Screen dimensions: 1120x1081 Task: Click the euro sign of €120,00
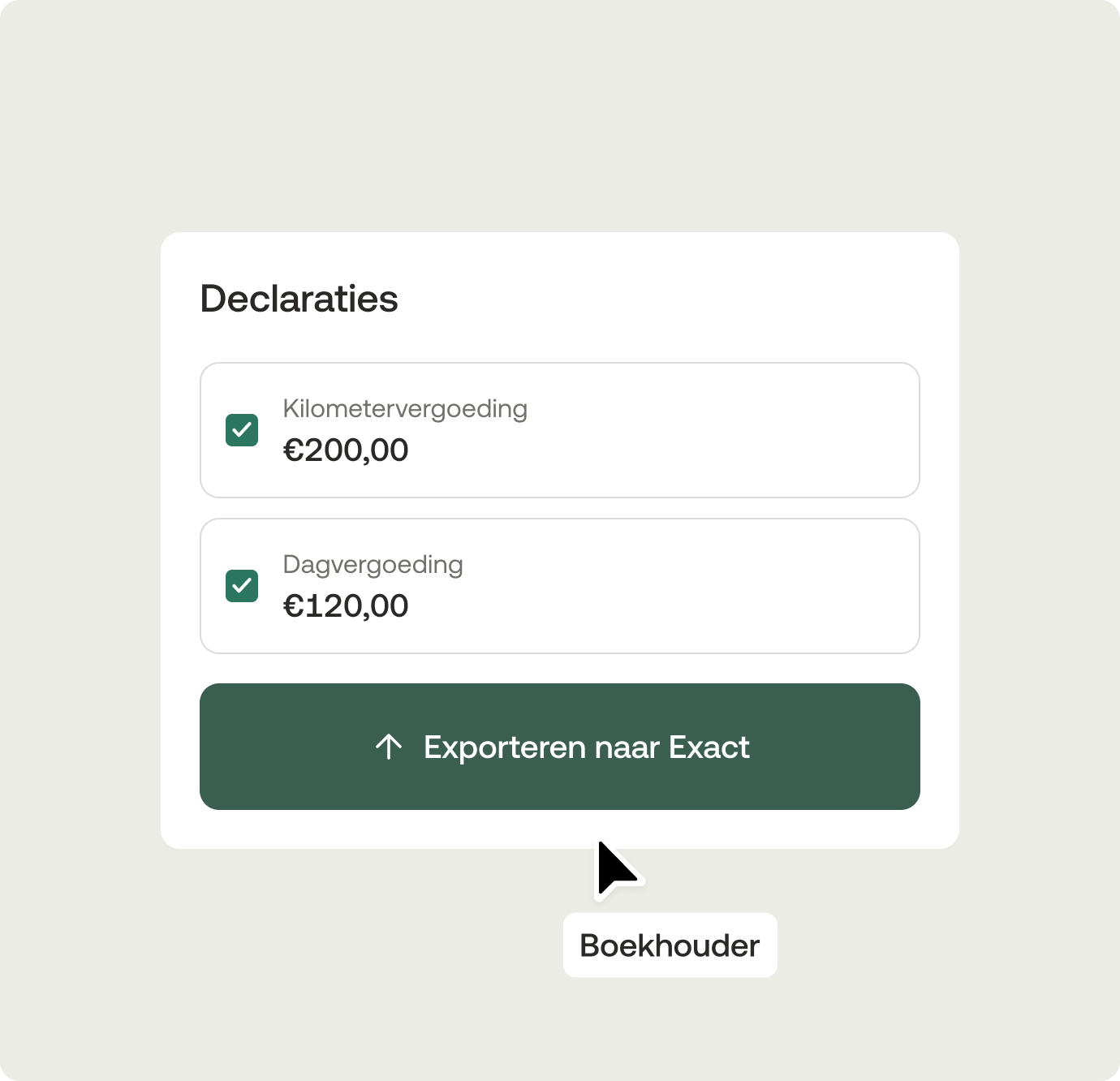pos(292,606)
